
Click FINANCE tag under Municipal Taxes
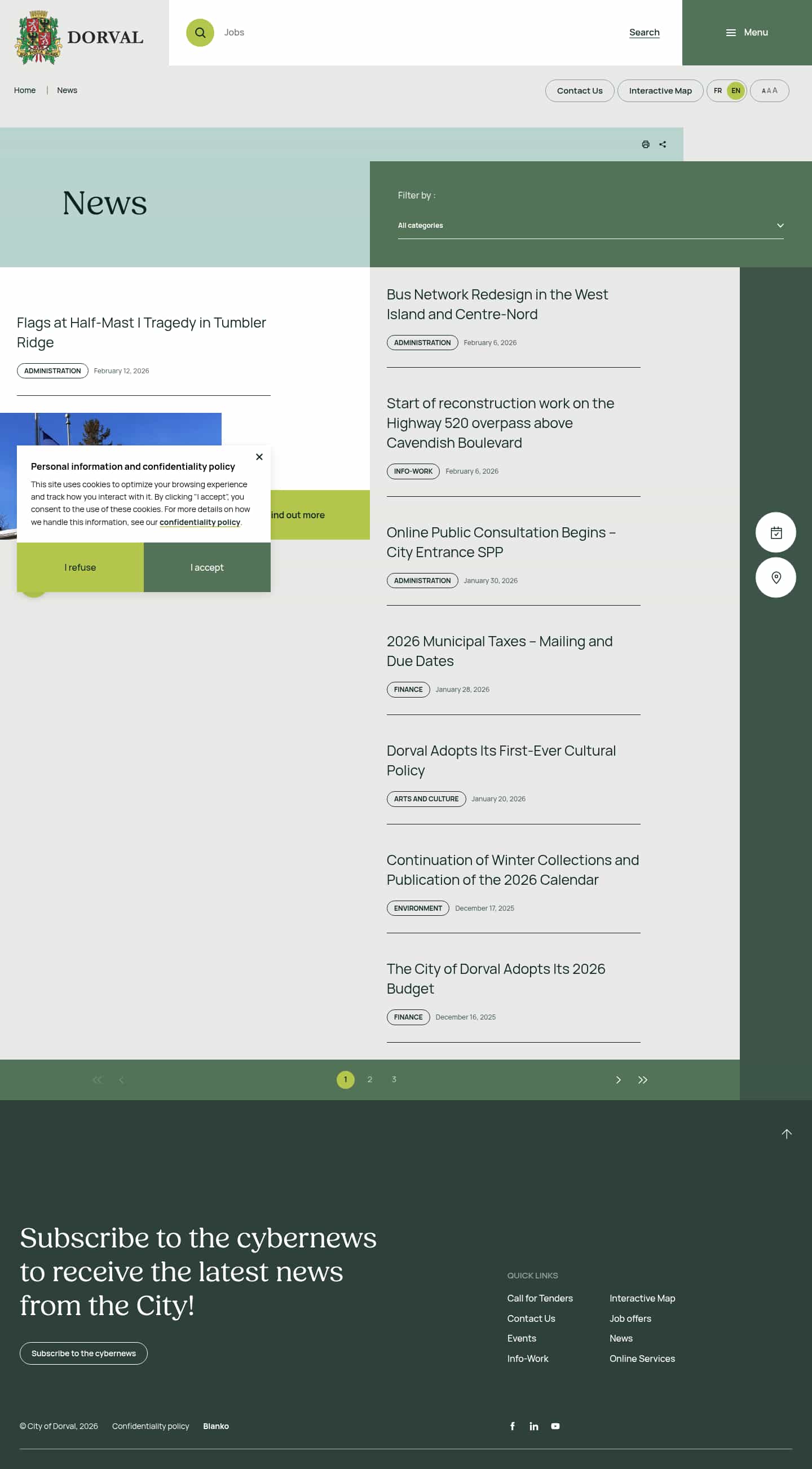[x=408, y=689]
